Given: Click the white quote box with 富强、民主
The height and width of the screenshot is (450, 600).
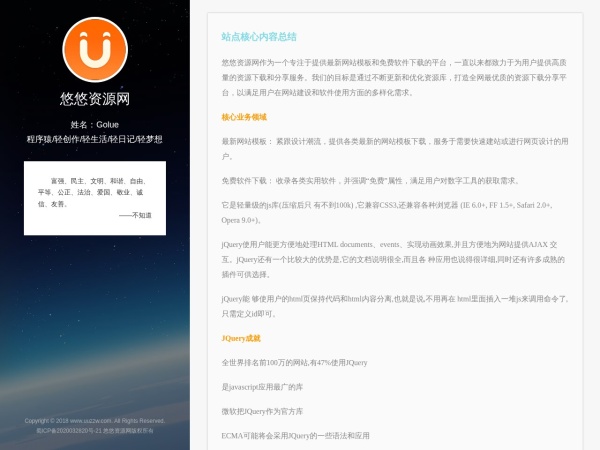Looking at the screenshot, I should click(95, 198).
